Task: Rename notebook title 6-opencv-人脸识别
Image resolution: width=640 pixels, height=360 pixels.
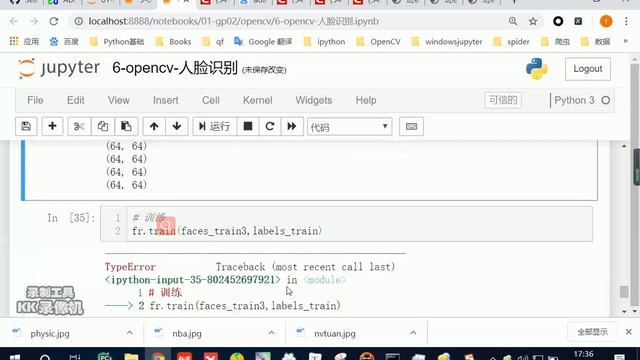Action: tap(175, 68)
